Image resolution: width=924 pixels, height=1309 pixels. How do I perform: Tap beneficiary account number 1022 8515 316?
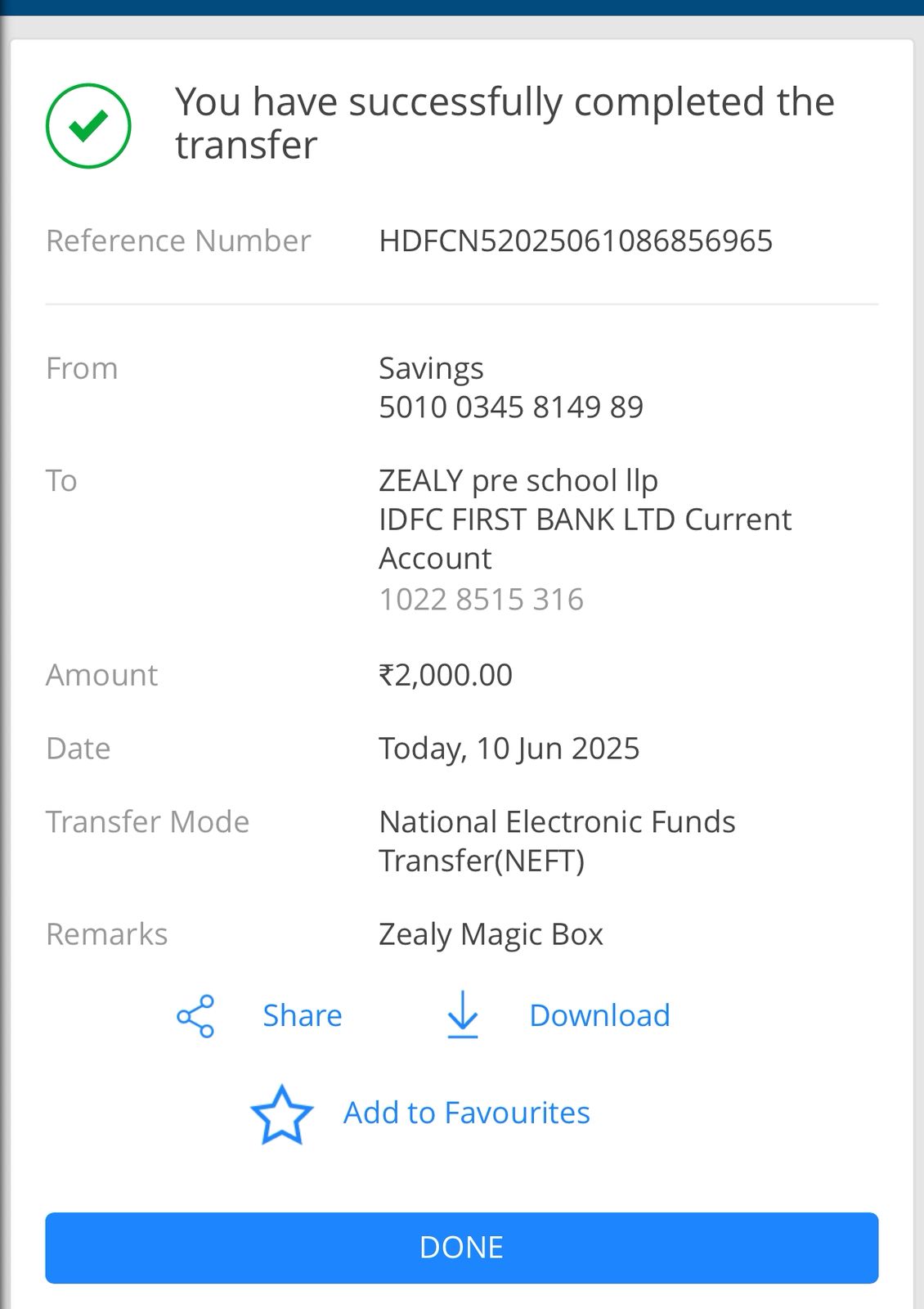click(x=481, y=599)
